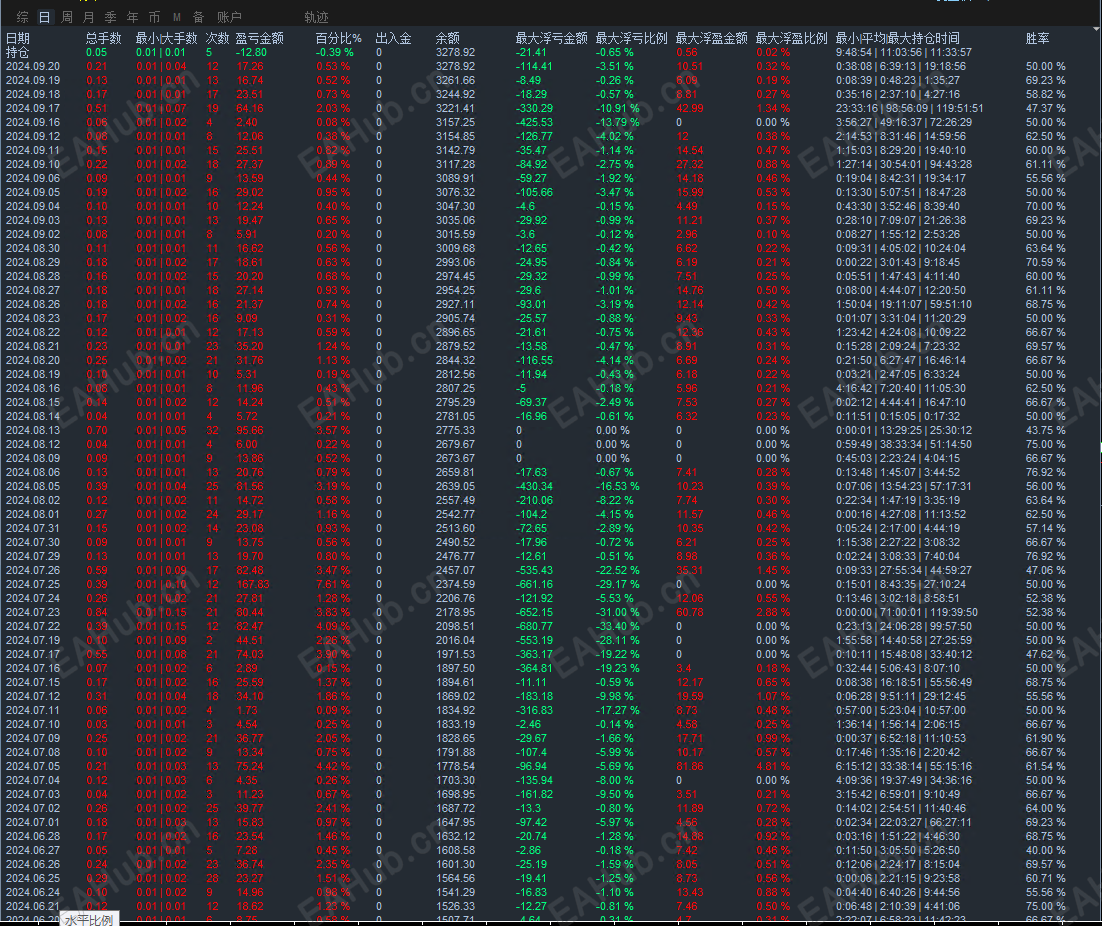Screen dimensions: 1102x926
Task: Switch to the 综 summary tab
Action: (x=22, y=17)
